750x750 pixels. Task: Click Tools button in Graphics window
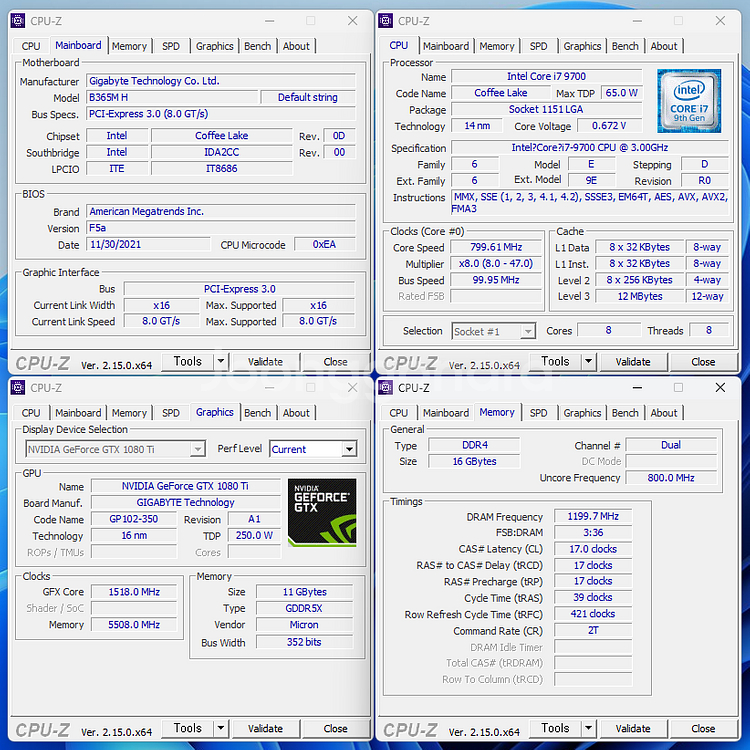[x=188, y=728]
